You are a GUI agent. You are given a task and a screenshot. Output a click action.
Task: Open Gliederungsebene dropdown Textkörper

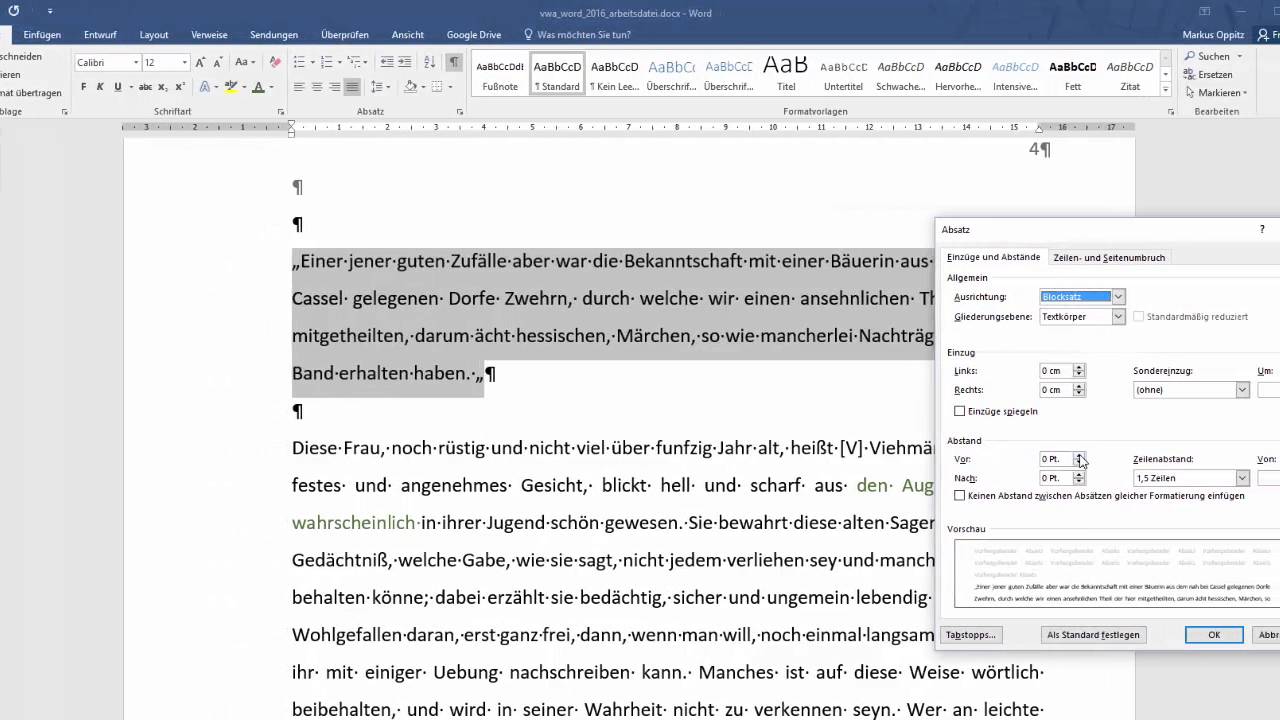(x=1118, y=316)
